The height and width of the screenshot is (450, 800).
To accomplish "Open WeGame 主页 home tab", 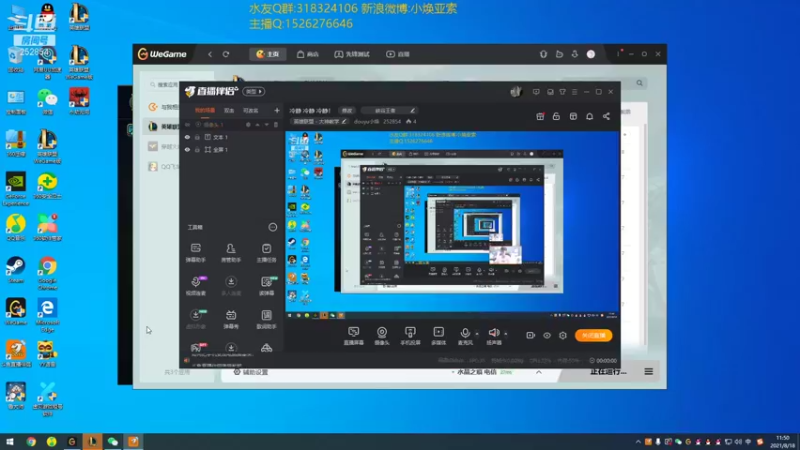I will click(268, 54).
